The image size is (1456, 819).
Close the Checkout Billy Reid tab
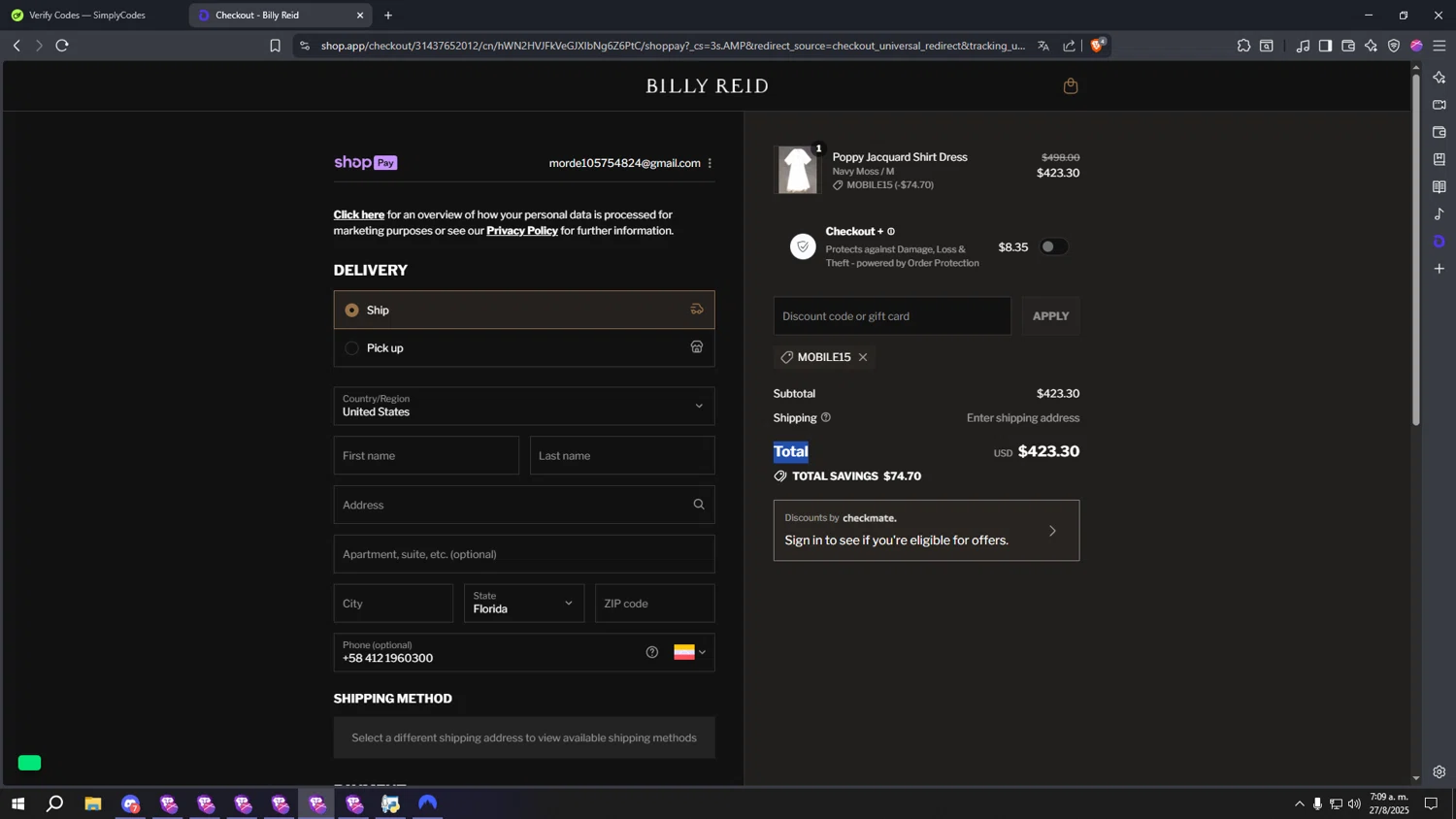tap(360, 15)
